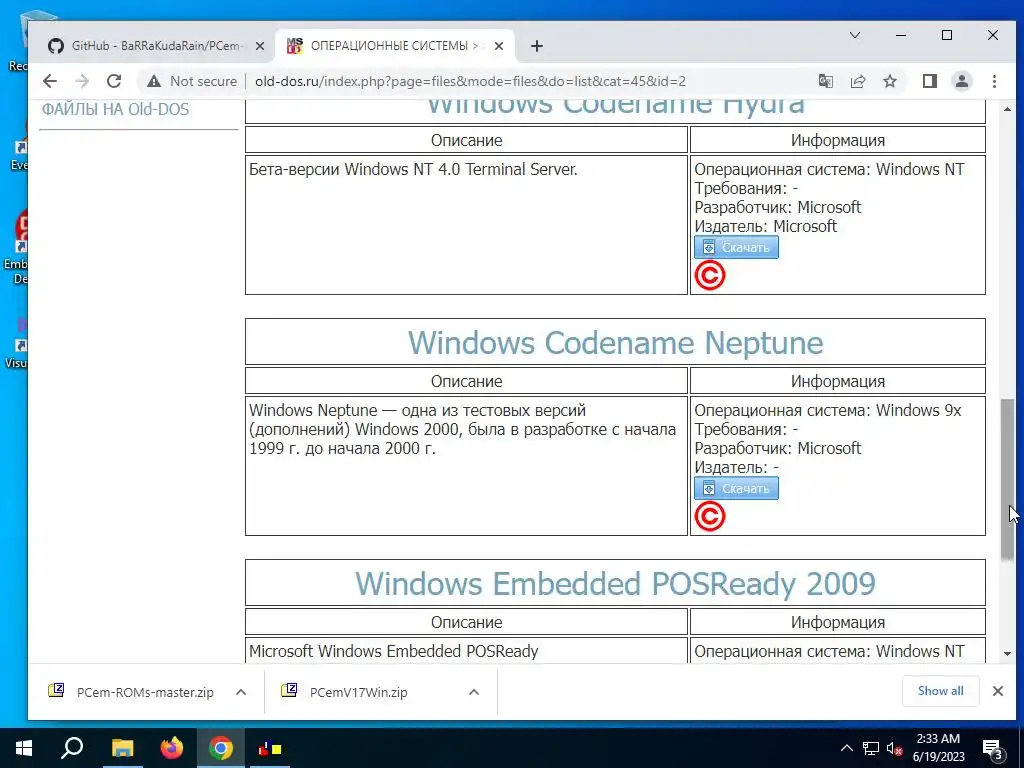The width and height of the screenshot is (1024, 768).
Task: Click the 'Издатель: Microsoft' text under Hydra
Action: (x=765, y=226)
